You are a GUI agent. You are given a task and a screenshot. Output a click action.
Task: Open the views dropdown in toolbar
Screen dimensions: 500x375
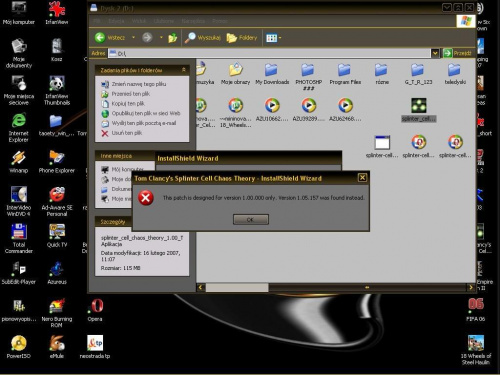pyautogui.click(x=274, y=38)
